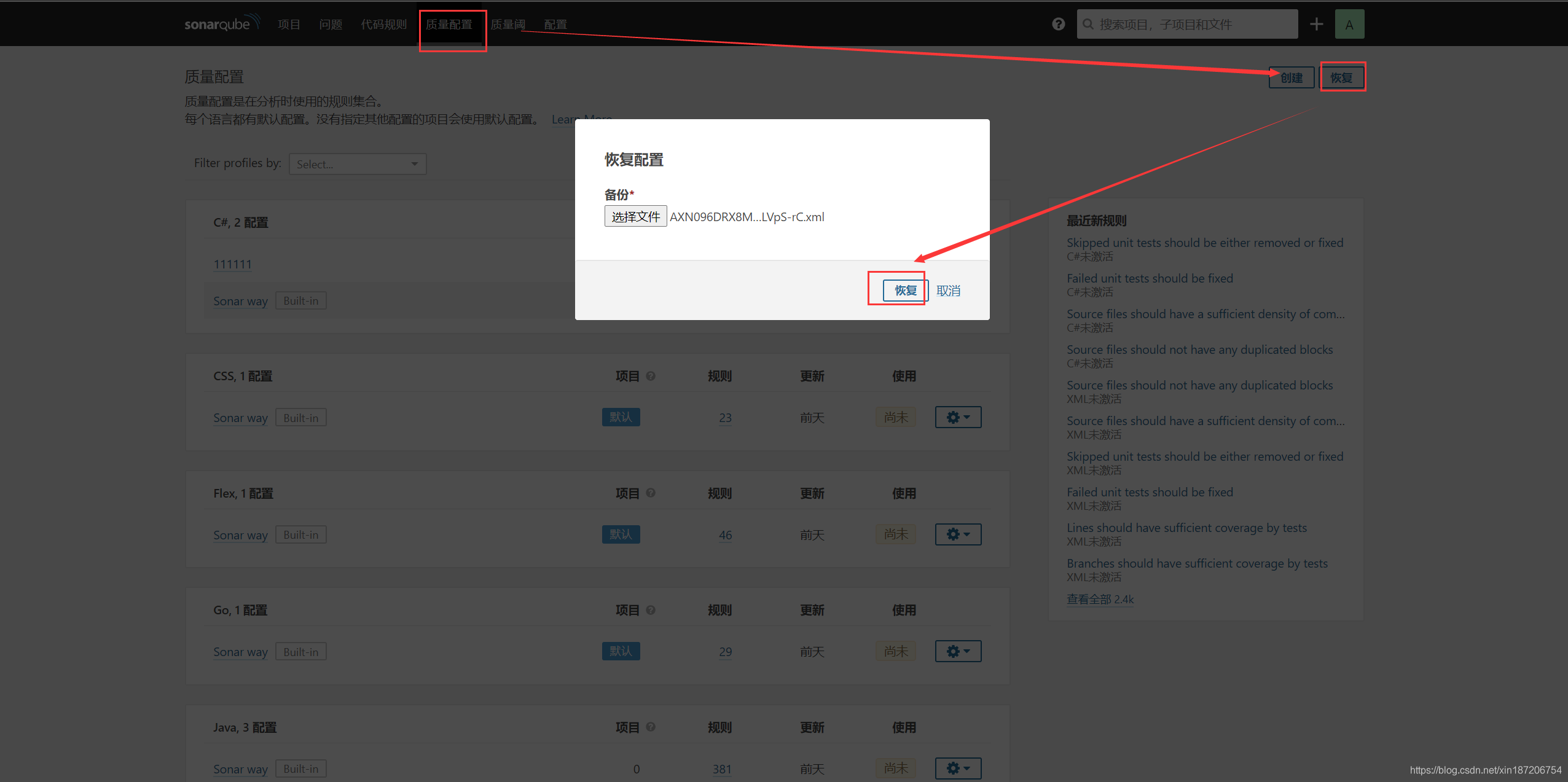The height and width of the screenshot is (782, 1568).
Task: Click the 恢复 button at top right
Action: pyautogui.click(x=1342, y=78)
